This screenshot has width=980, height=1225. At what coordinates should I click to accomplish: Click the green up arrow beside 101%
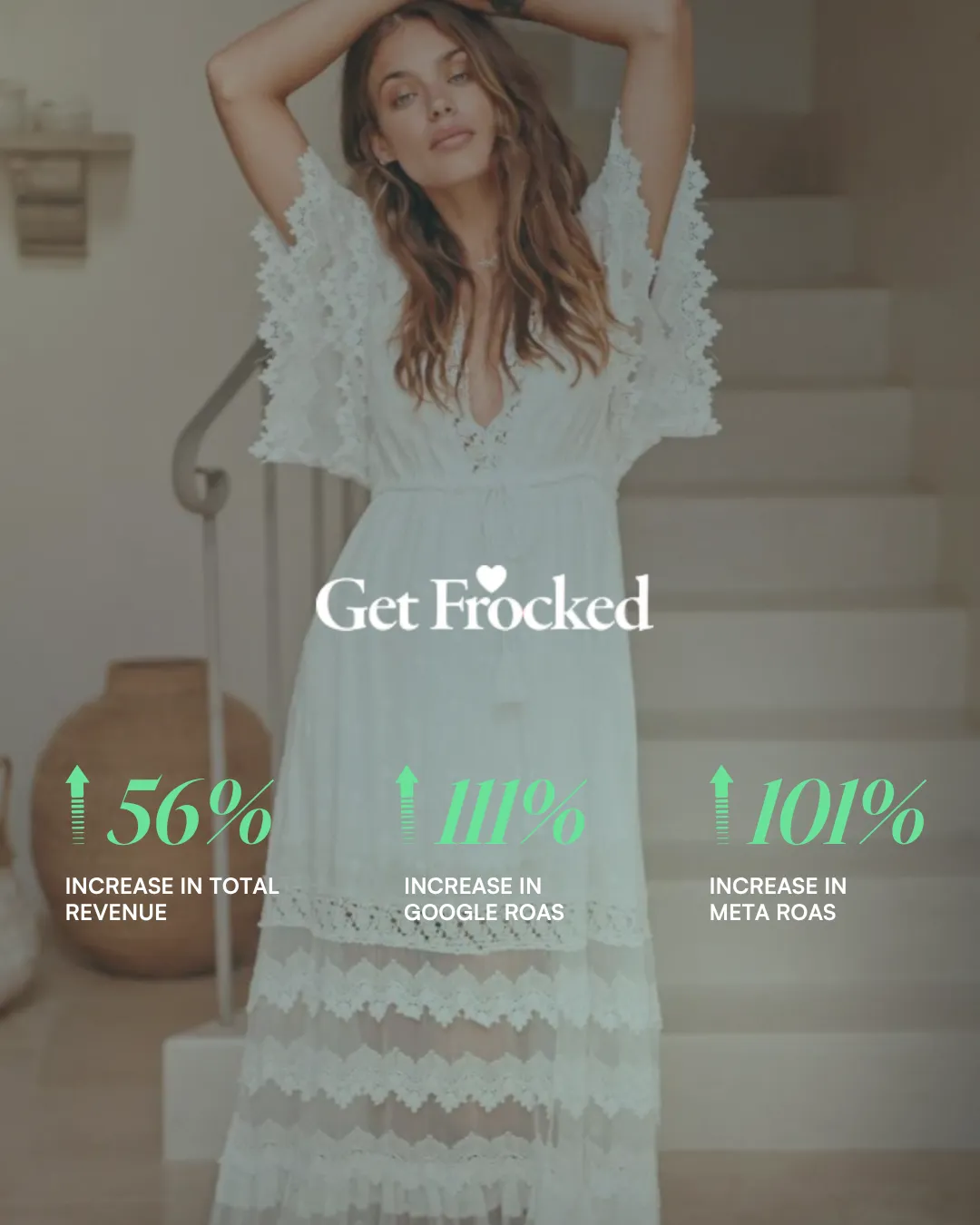coord(721,805)
